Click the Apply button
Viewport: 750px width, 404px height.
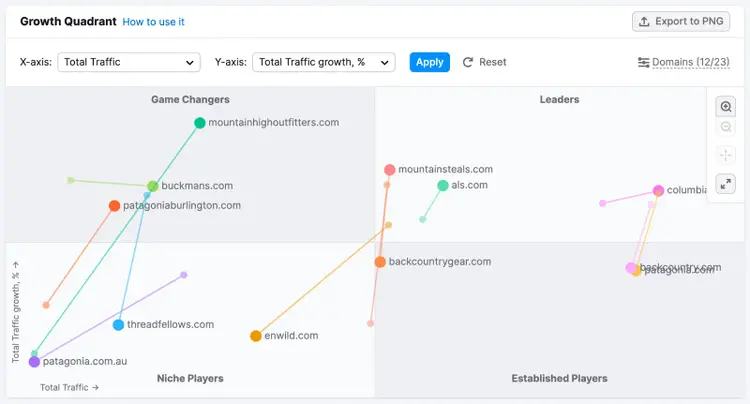click(x=430, y=62)
